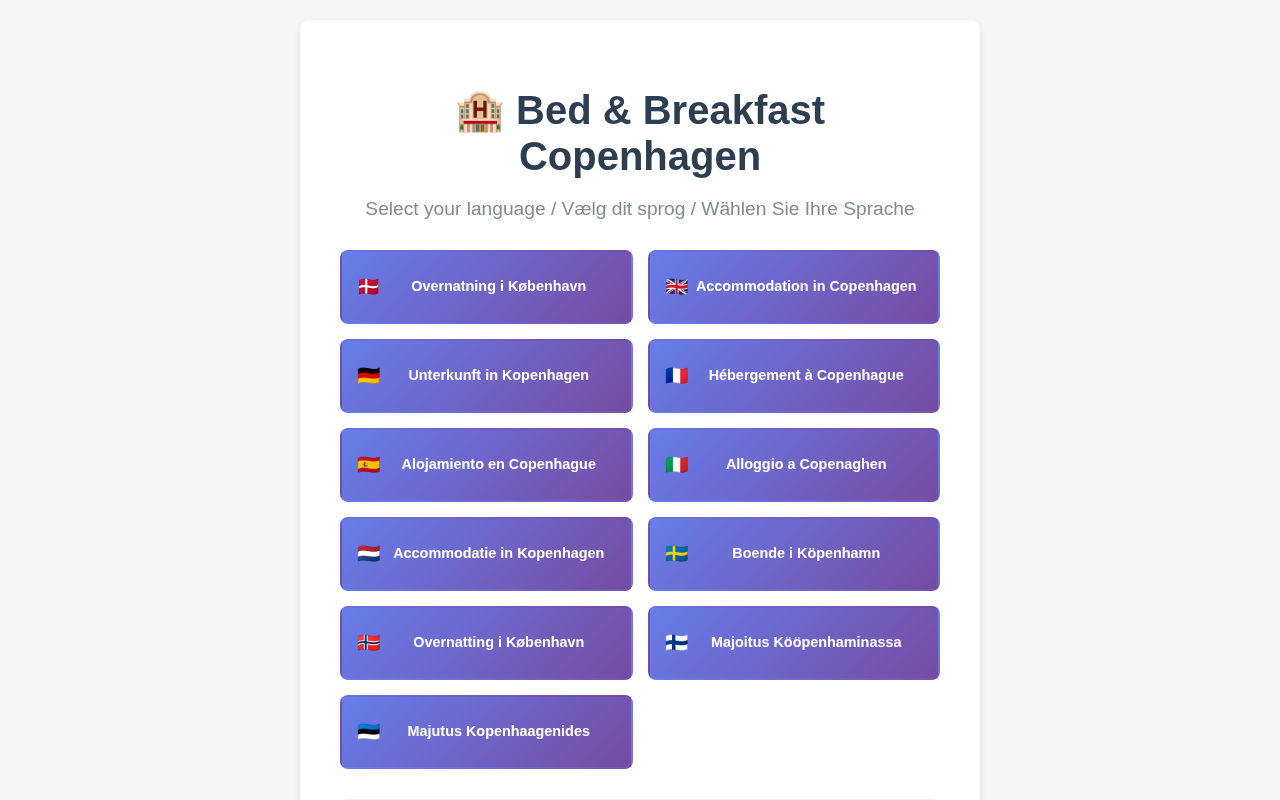Click the German flag icon
Image resolution: width=1280 pixels, height=800 pixels.
tap(369, 376)
